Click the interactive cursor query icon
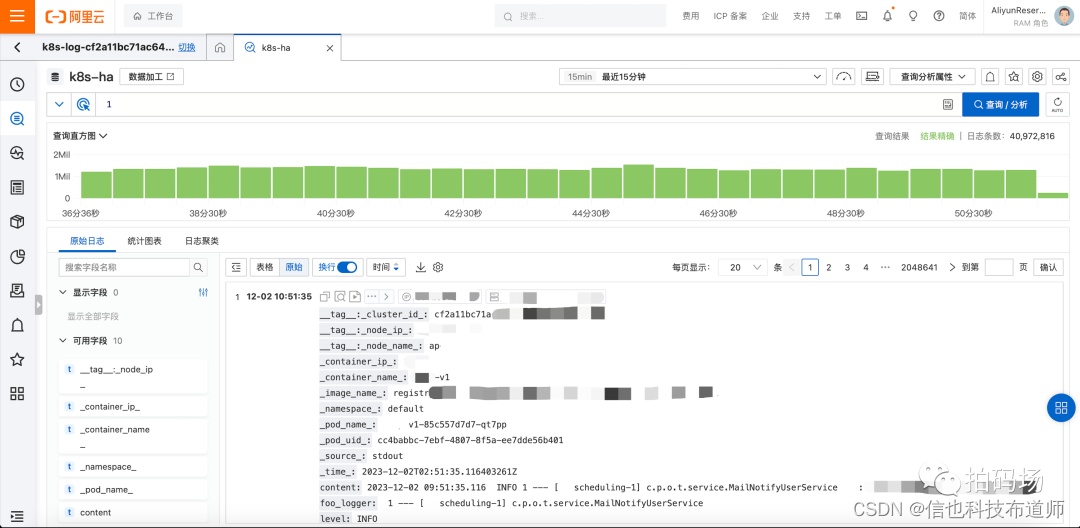The width and height of the screenshot is (1080, 528). click(83, 105)
